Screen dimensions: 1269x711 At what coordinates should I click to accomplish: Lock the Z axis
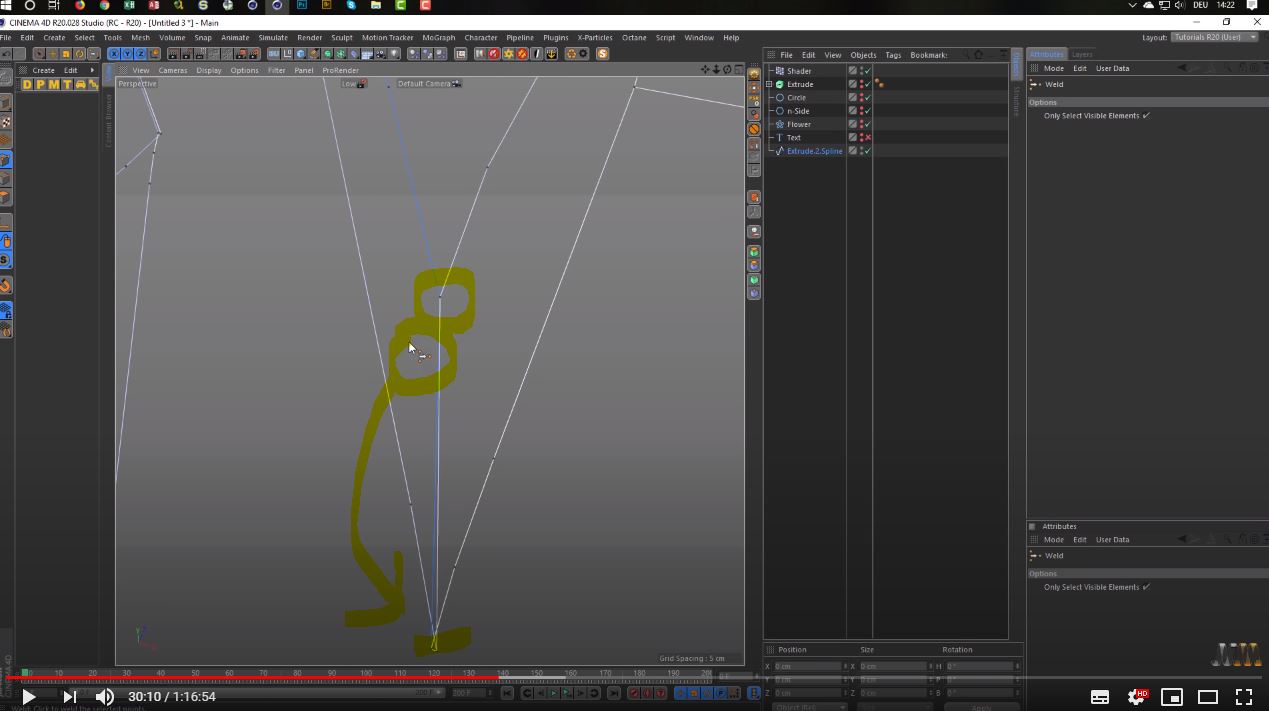coord(141,54)
